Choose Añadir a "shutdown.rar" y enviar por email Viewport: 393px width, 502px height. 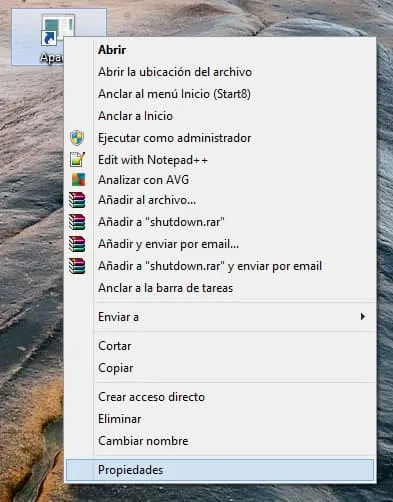[x=220, y=266]
